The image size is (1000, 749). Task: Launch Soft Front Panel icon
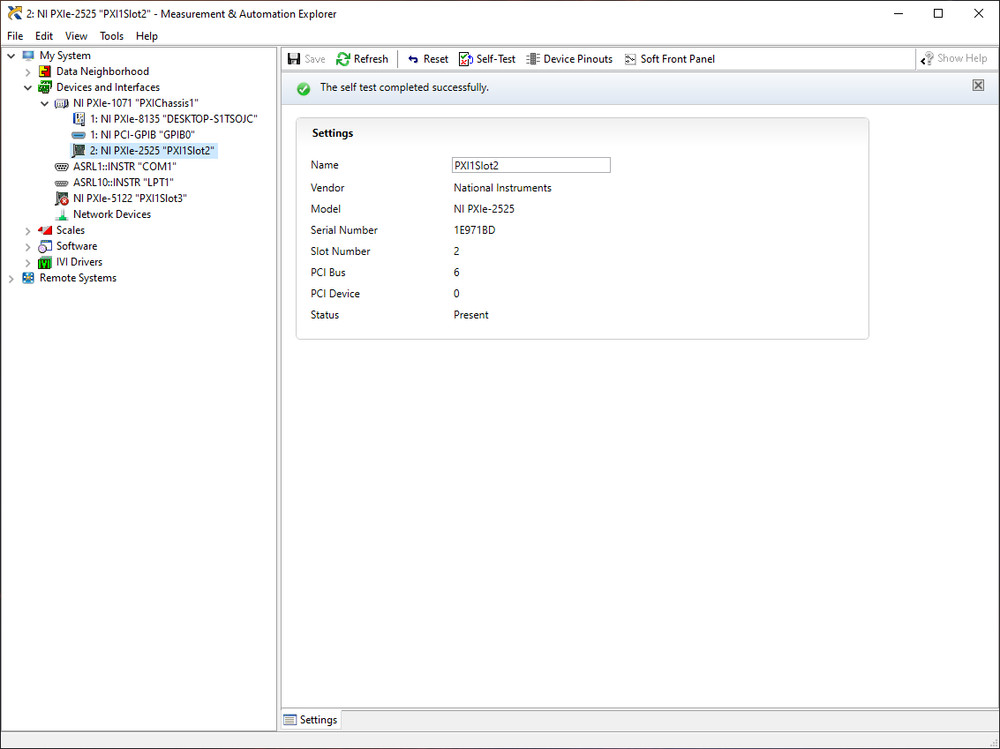[x=630, y=59]
